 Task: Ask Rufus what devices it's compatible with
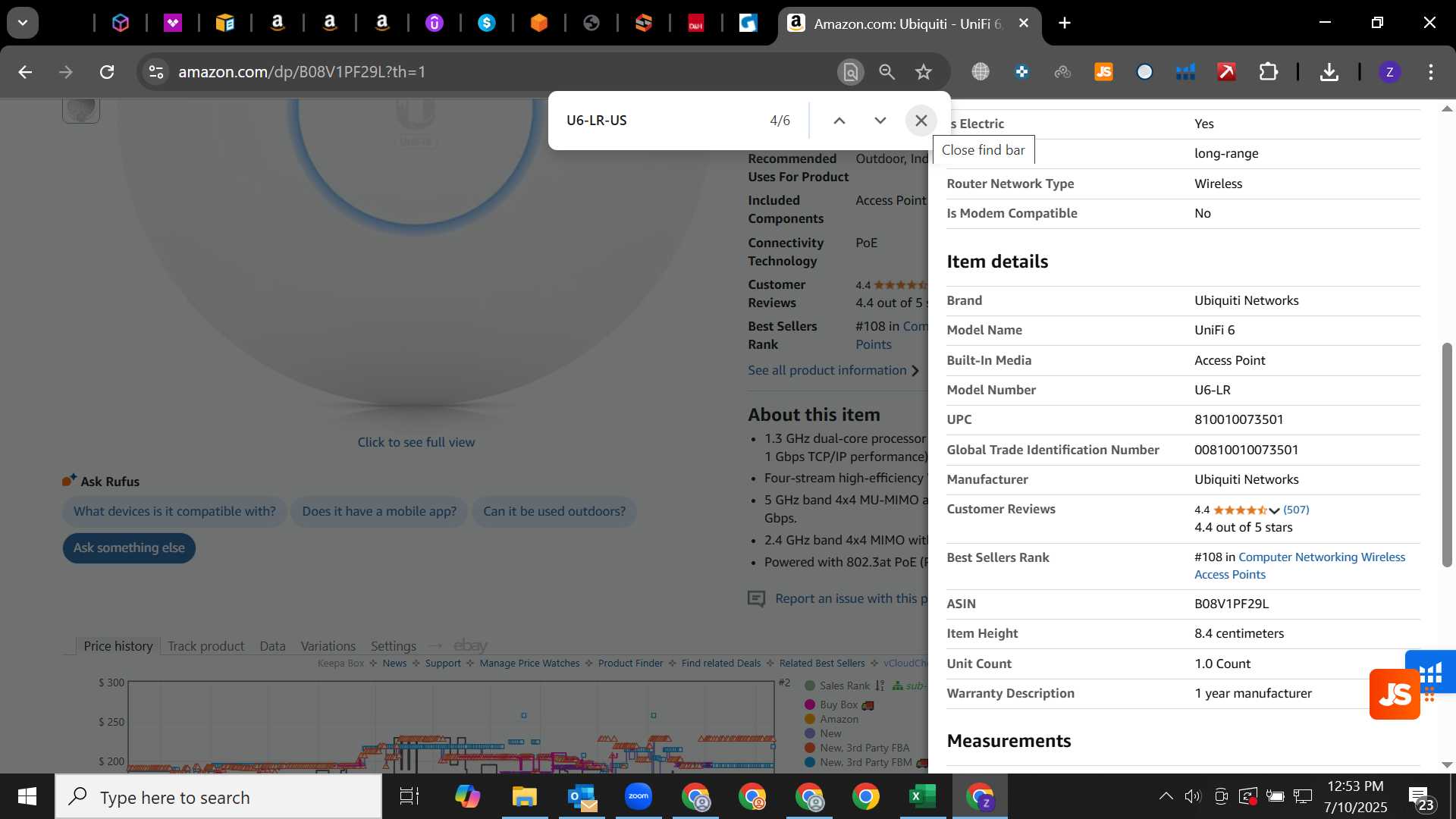pos(174,511)
